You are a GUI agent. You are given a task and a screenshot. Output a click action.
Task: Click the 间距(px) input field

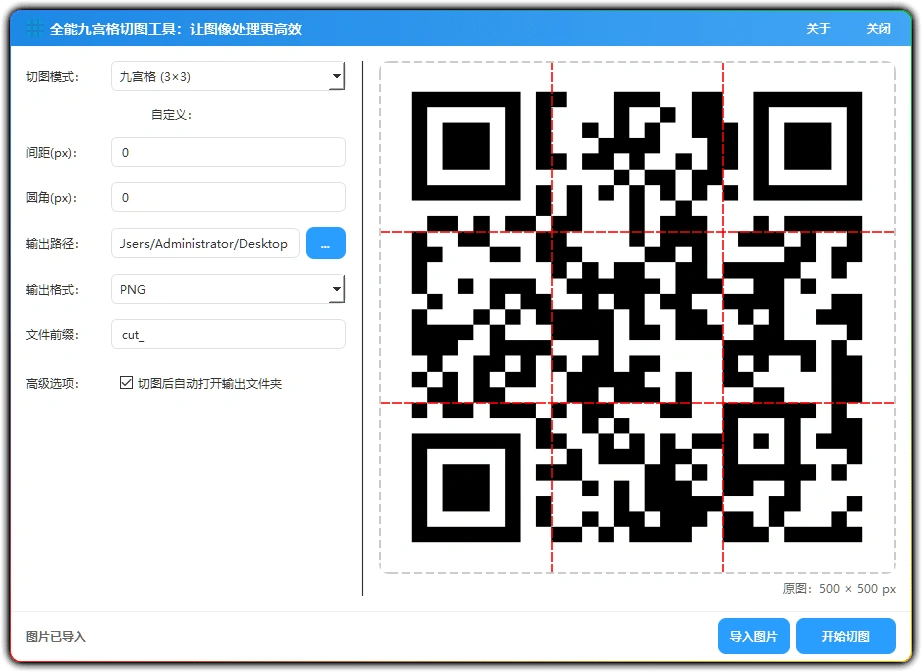(228, 152)
